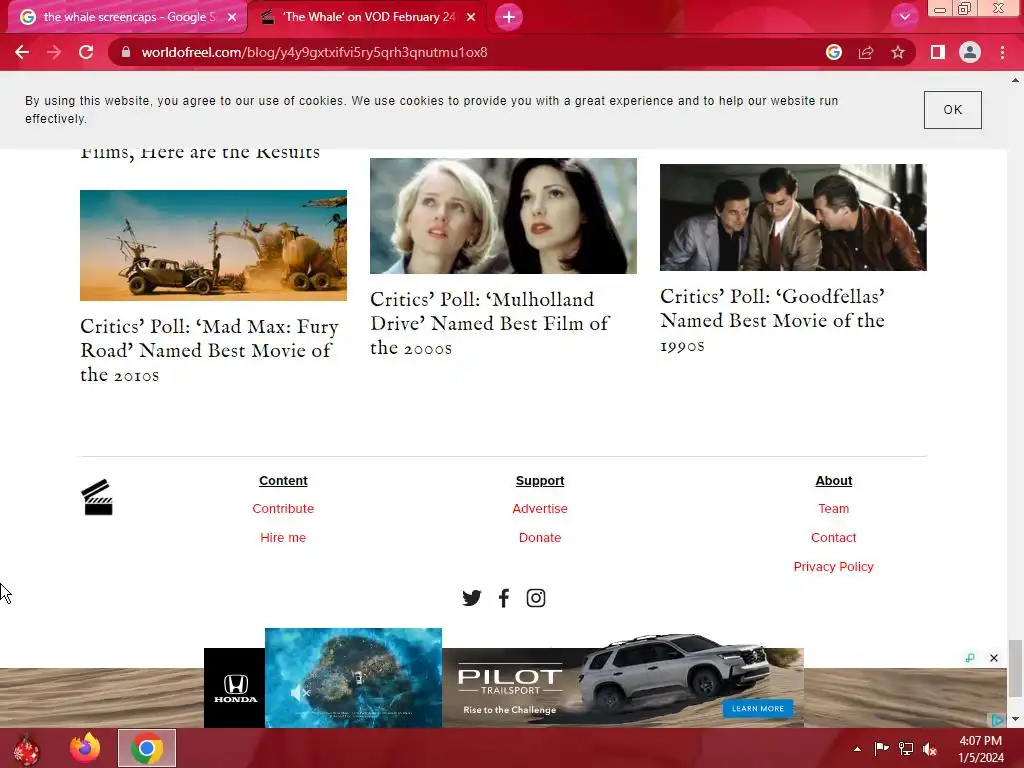Open a new tab with plus button
Viewport: 1024px width, 768px height.
[x=509, y=17]
